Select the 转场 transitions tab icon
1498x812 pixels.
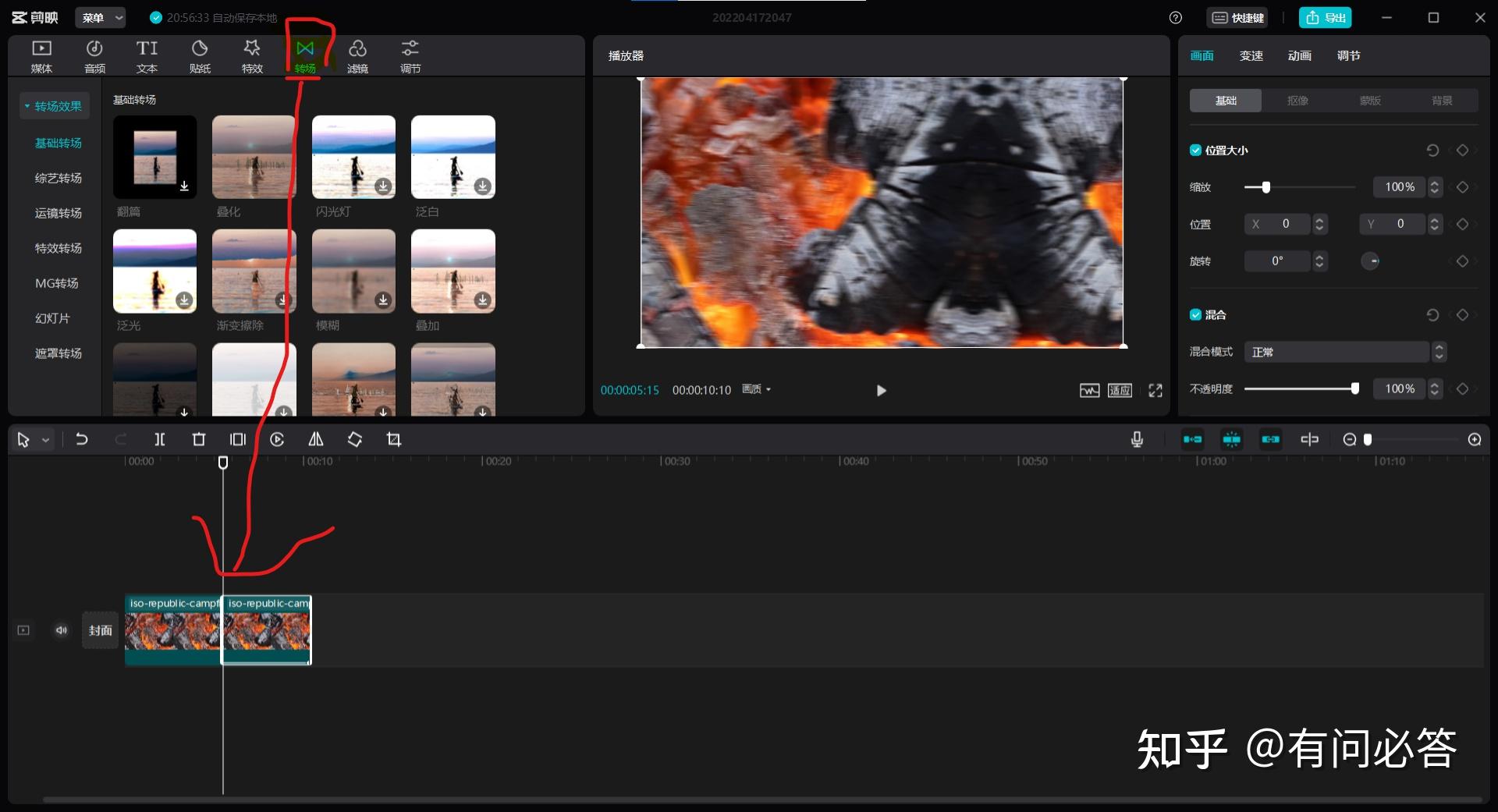coord(305,56)
